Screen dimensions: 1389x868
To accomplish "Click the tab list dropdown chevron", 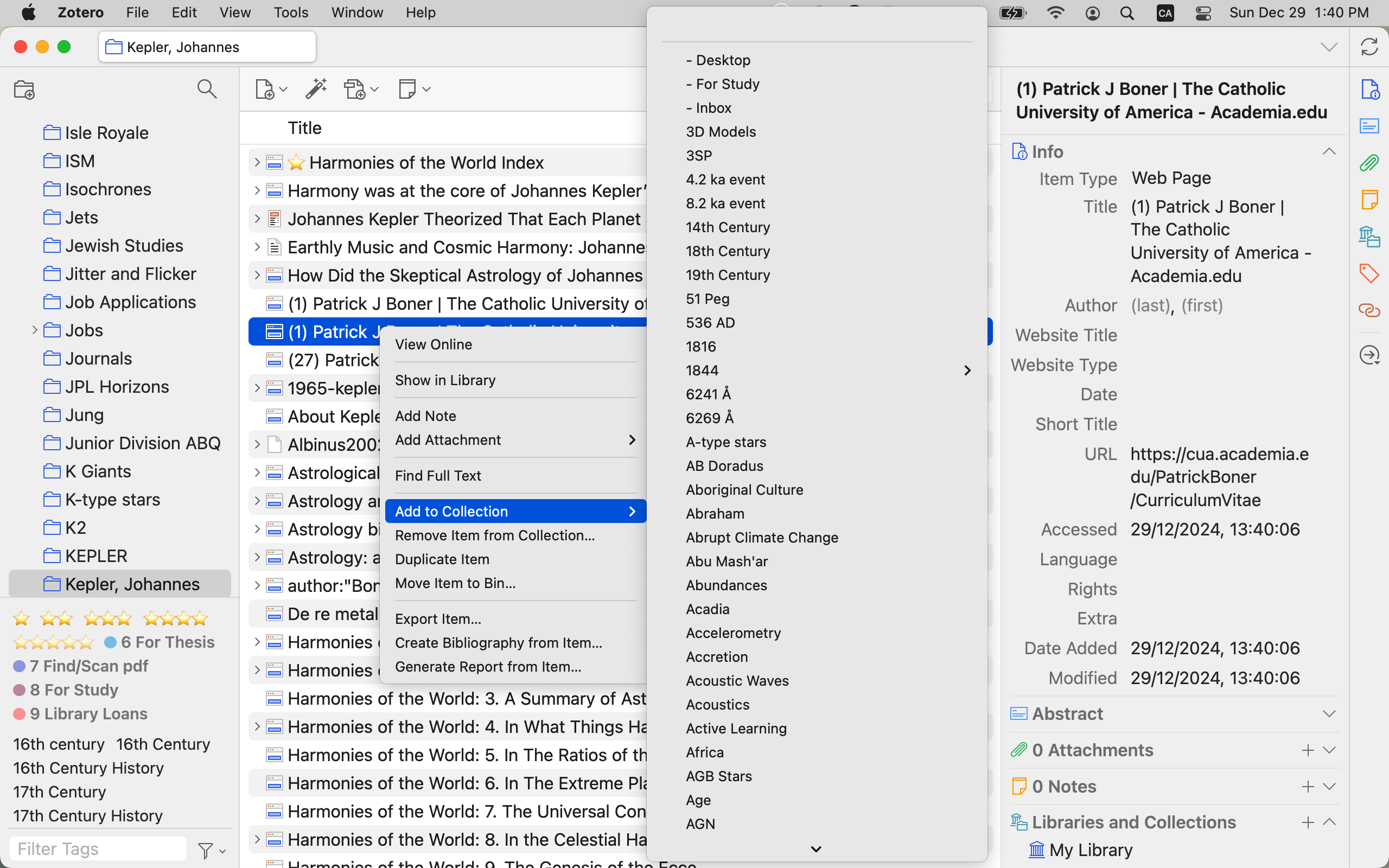I will (1329, 47).
